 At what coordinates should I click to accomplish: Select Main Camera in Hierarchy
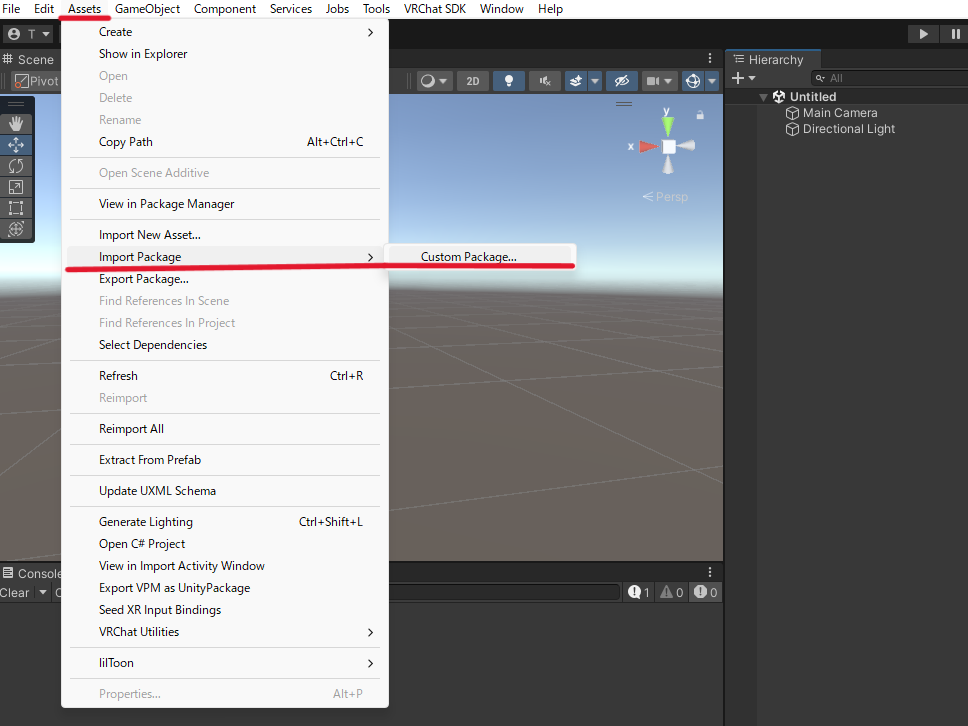pyautogui.click(x=839, y=113)
